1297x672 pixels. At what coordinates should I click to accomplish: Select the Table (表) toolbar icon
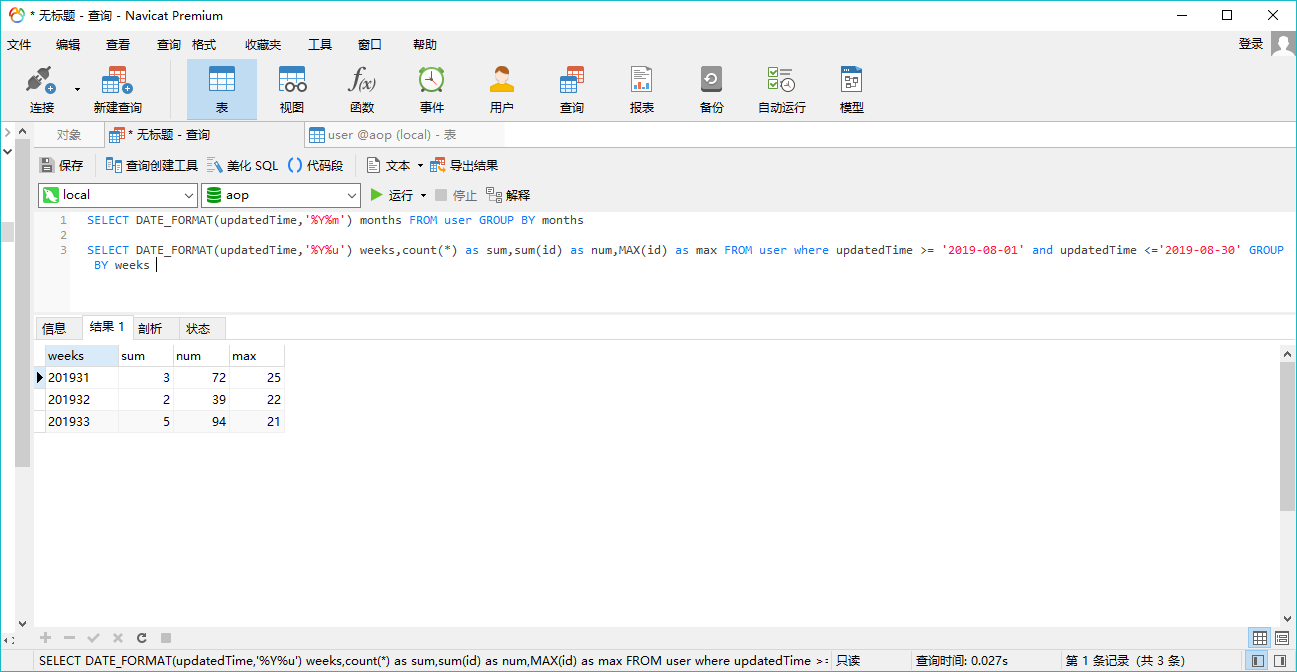click(222, 89)
